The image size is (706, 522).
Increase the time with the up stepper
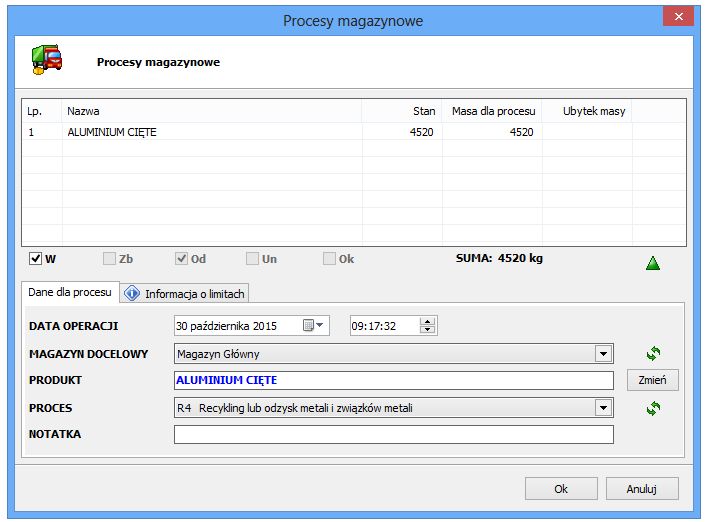(x=429, y=321)
